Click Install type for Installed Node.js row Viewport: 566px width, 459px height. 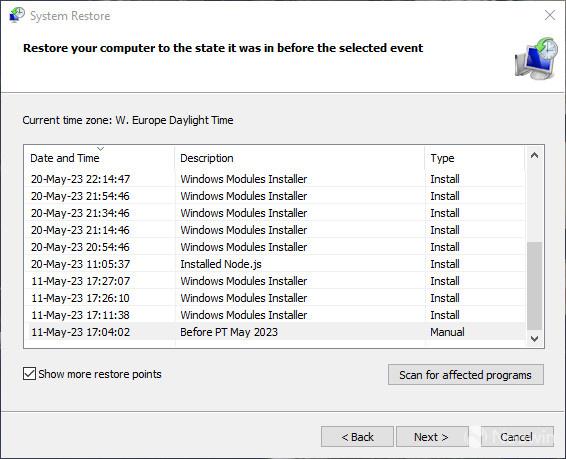coord(445,264)
